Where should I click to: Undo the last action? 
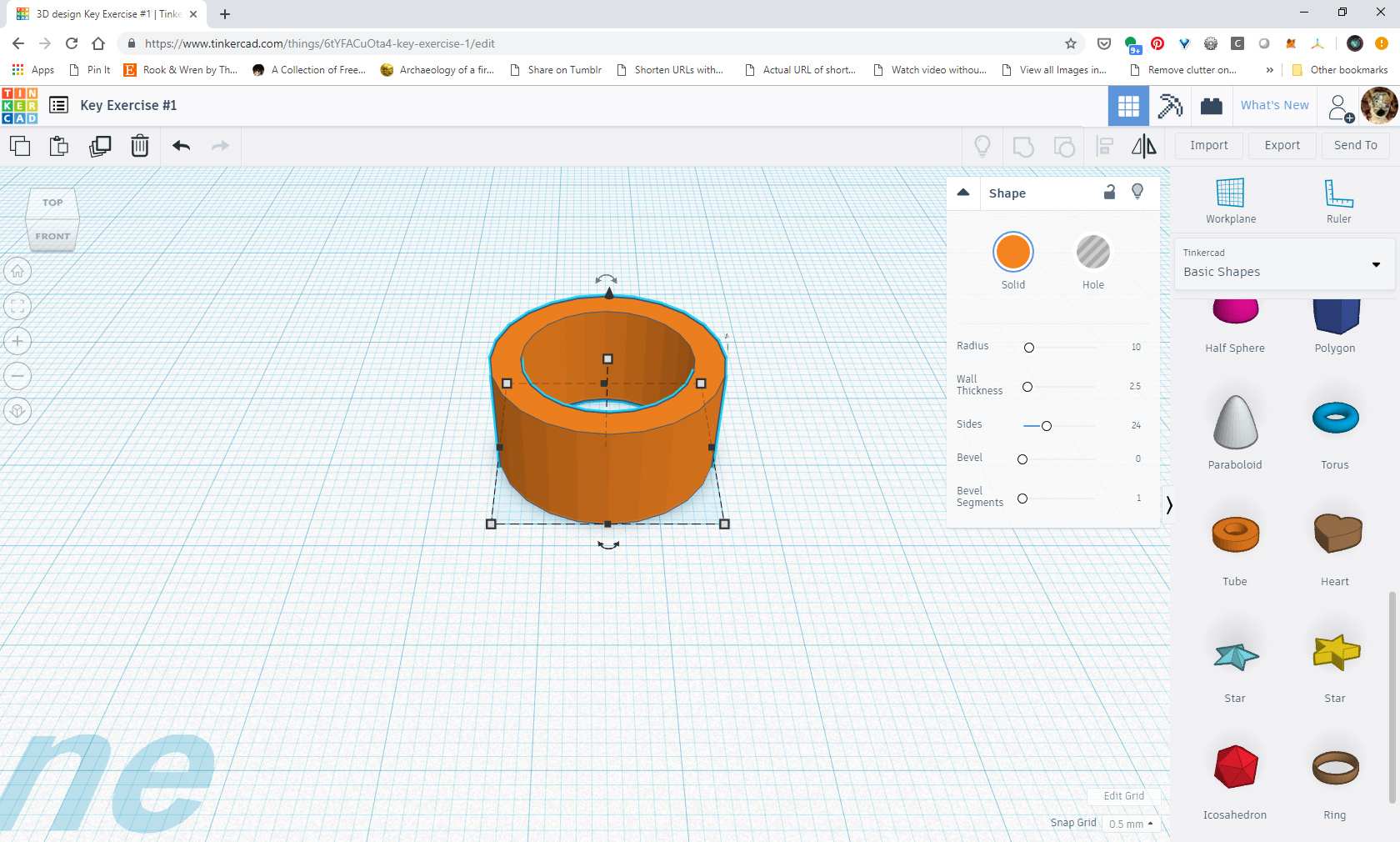pos(181,146)
